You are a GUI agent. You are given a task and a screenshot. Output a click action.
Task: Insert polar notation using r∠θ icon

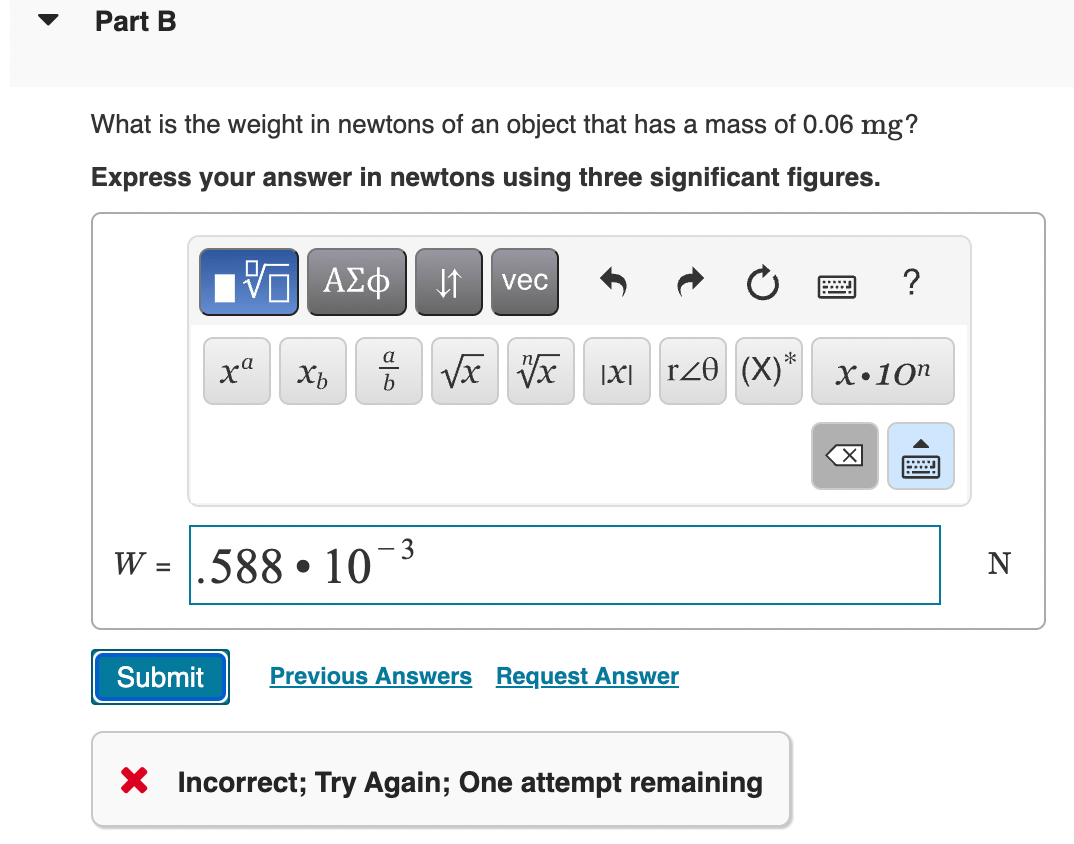click(692, 371)
